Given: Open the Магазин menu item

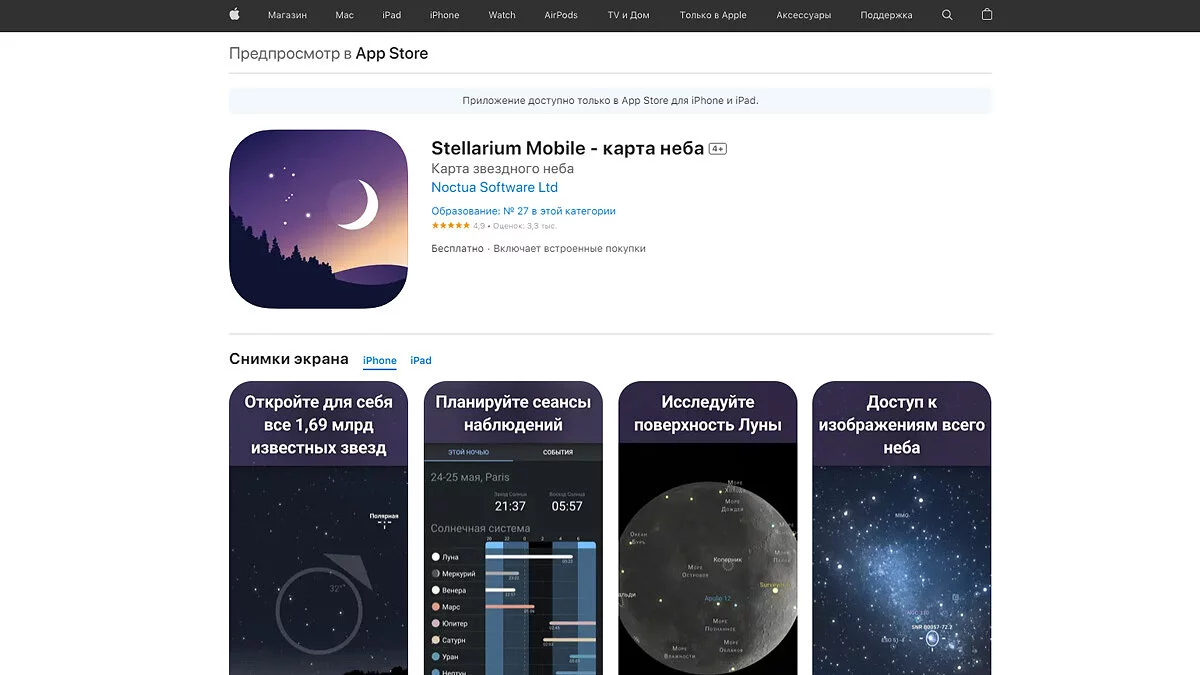Looking at the screenshot, I should point(287,15).
